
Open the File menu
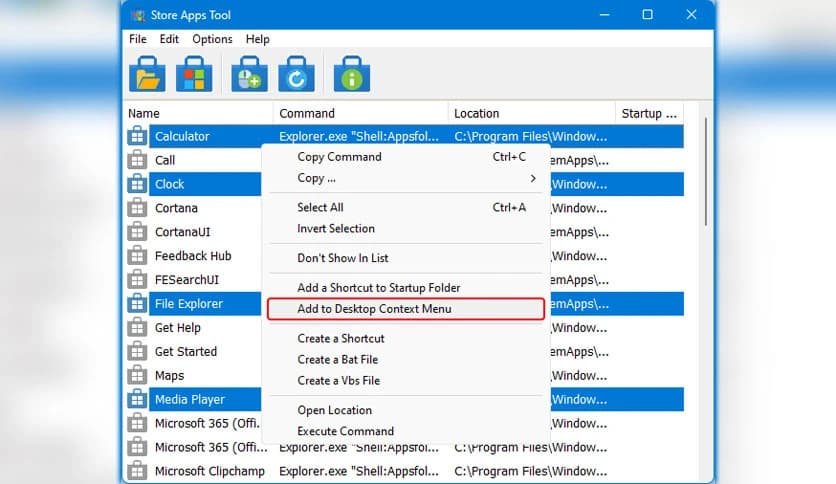pyautogui.click(x=138, y=39)
